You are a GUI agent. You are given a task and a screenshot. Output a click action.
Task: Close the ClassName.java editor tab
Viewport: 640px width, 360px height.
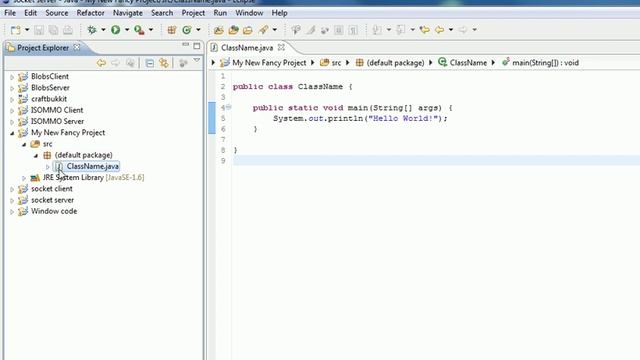pos(281,47)
